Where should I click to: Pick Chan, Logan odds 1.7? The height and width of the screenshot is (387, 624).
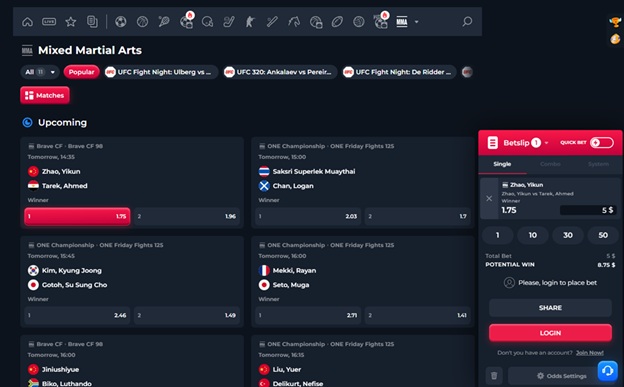tap(417, 216)
